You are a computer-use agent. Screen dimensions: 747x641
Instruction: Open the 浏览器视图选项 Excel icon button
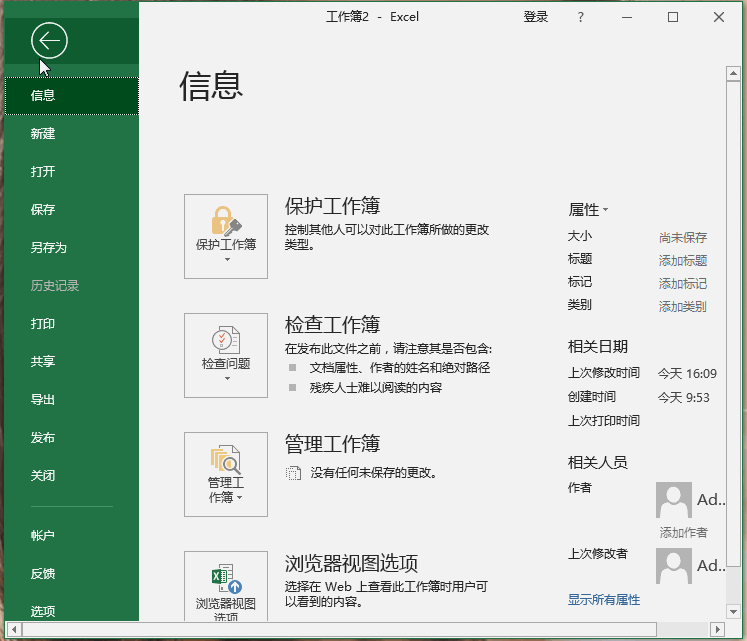[226, 586]
